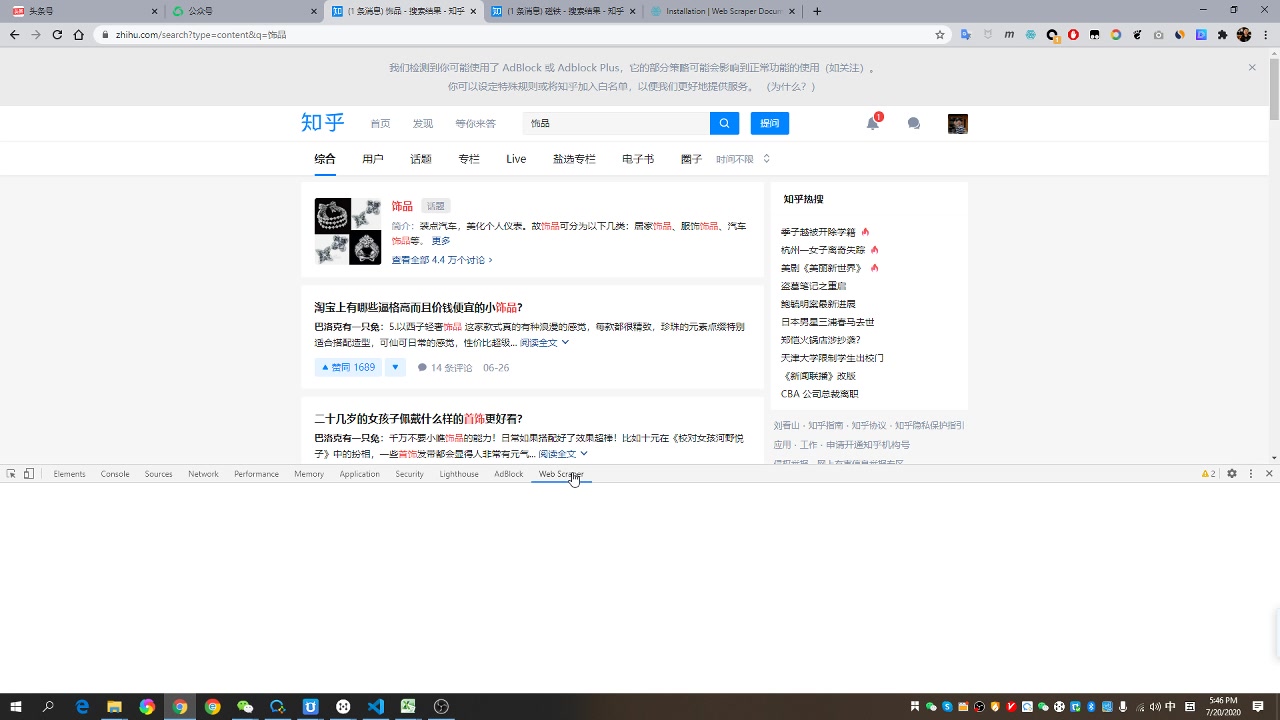Open the Chrome extensions puzzle icon
The width and height of the screenshot is (1280, 720).
click(x=1222, y=34)
